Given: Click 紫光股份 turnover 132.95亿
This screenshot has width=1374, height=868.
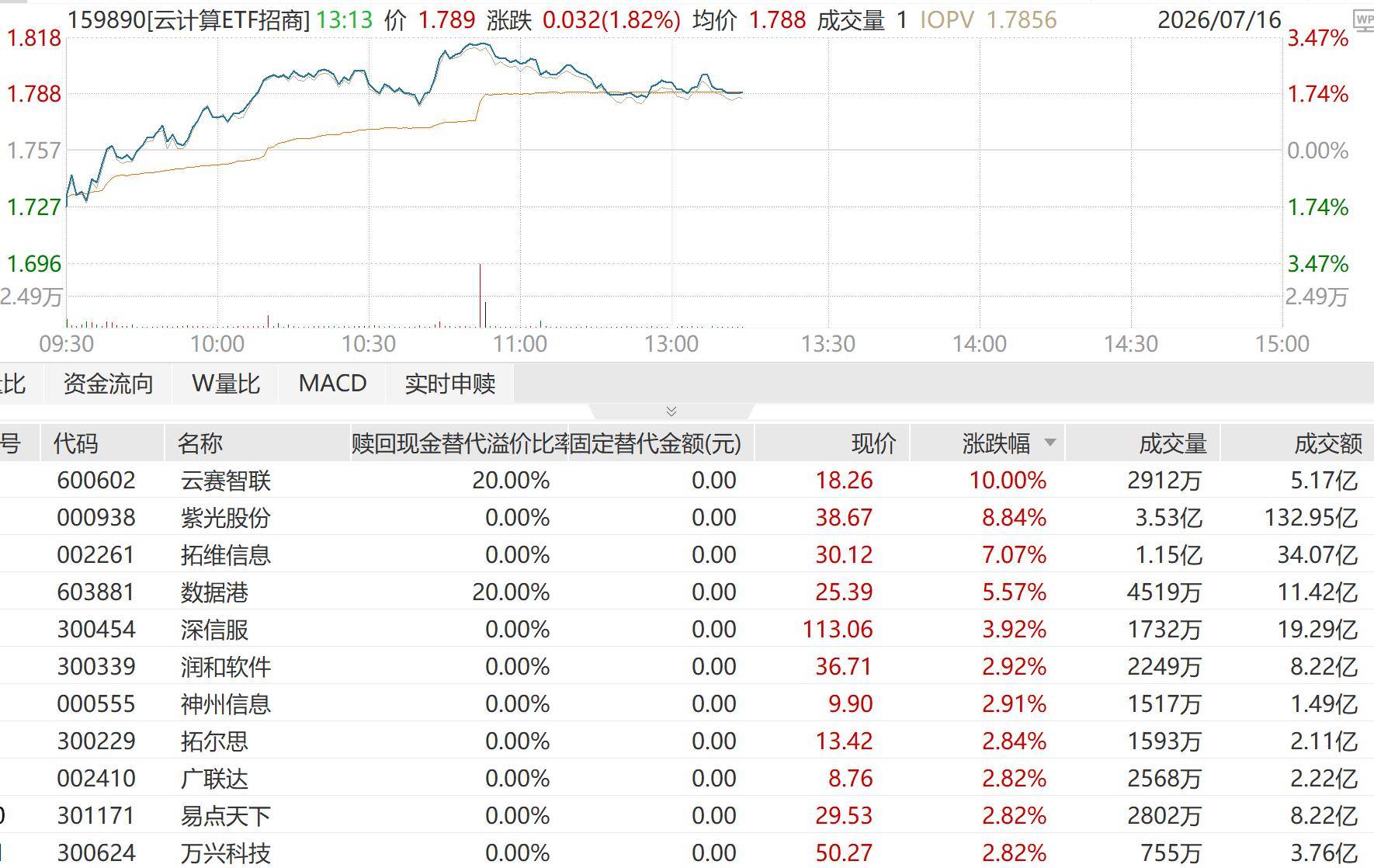Looking at the screenshot, I should click(x=1311, y=518).
